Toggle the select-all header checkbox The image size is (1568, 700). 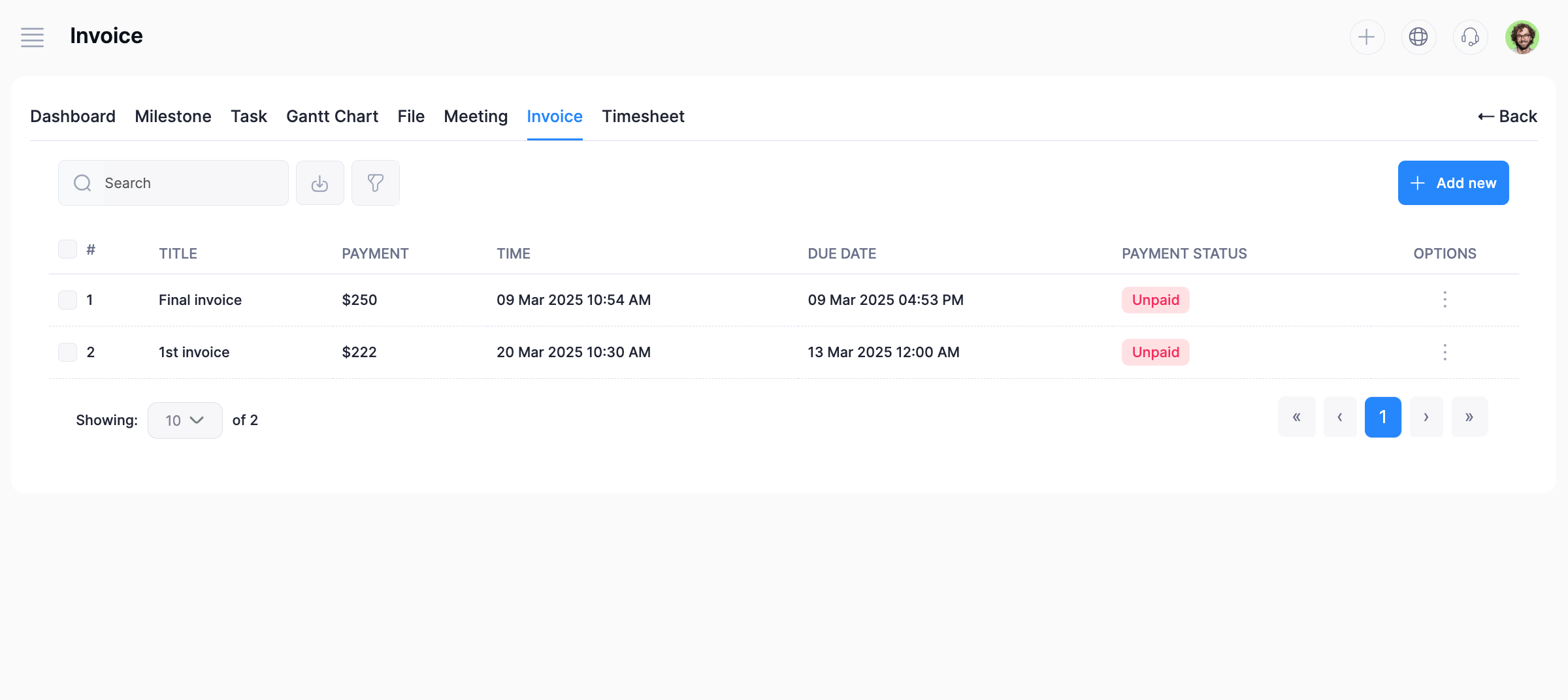click(x=67, y=249)
